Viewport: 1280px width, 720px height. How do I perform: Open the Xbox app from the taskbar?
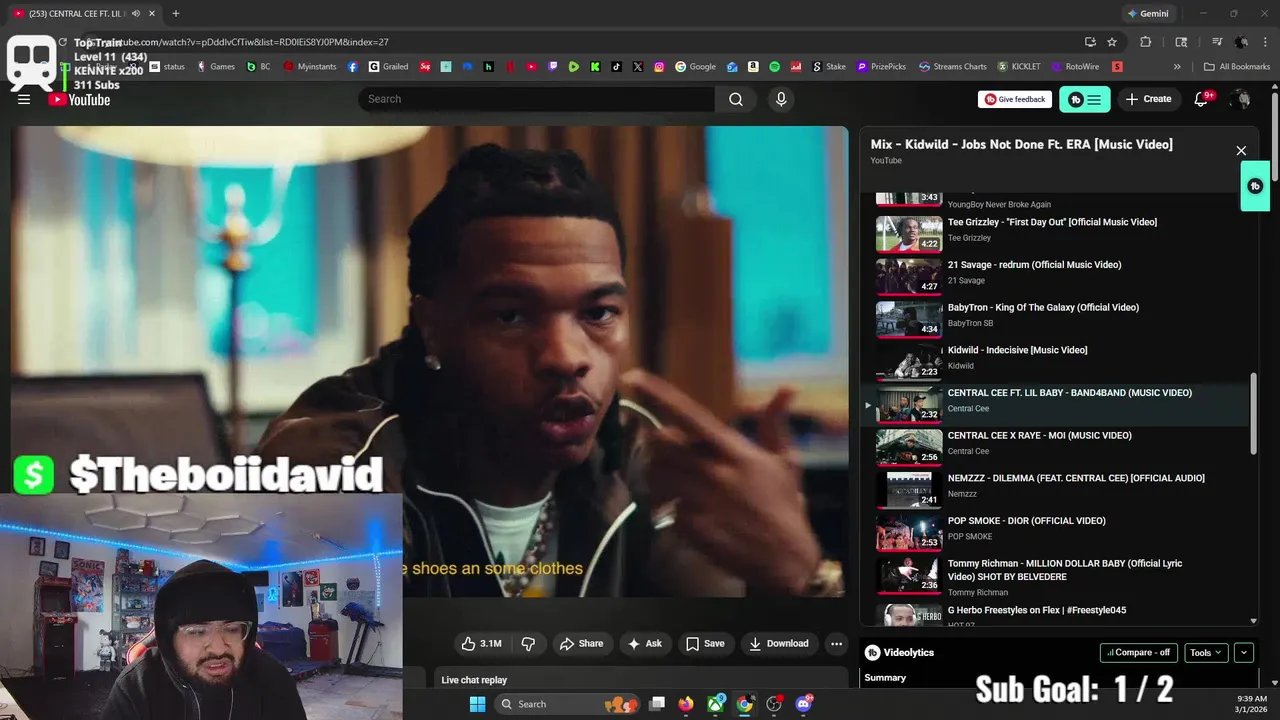[716, 704]
